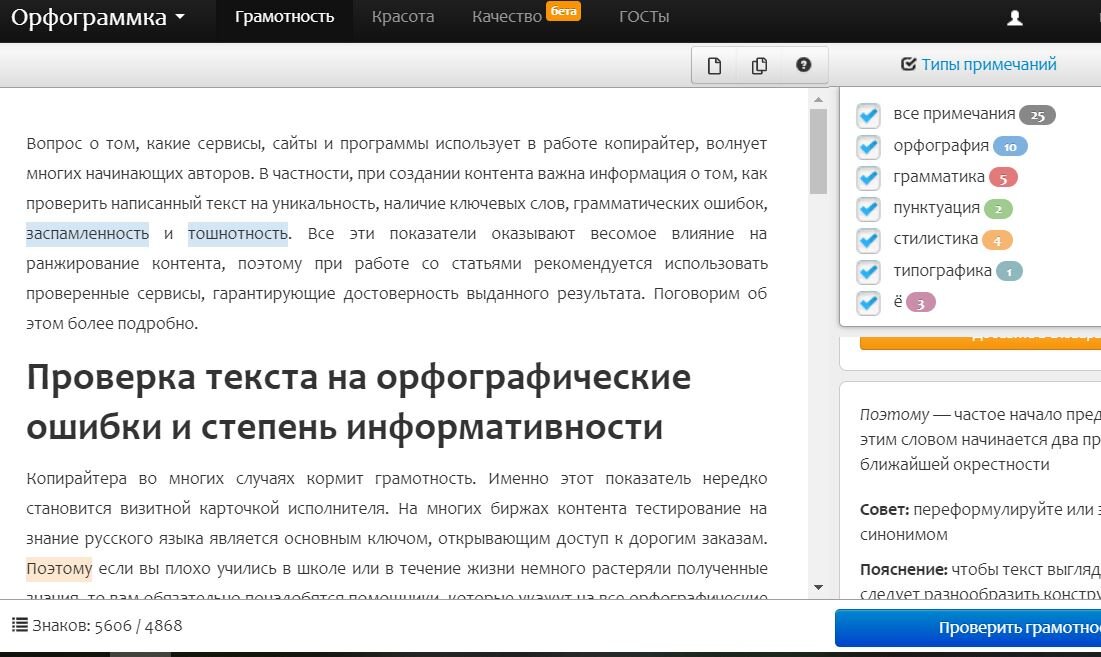Toggle the типографика checkbox
Viewport: 1101px width, 657px height.
pos(869,271)
